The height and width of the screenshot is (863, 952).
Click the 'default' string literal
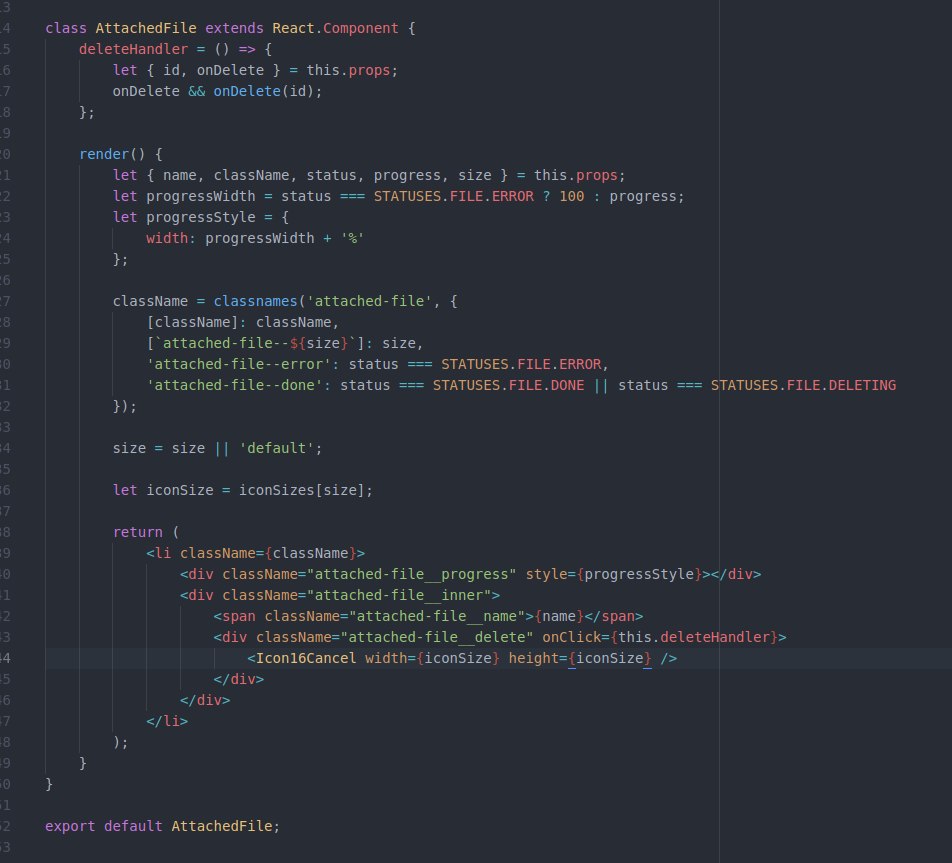(x=276, y=448)
